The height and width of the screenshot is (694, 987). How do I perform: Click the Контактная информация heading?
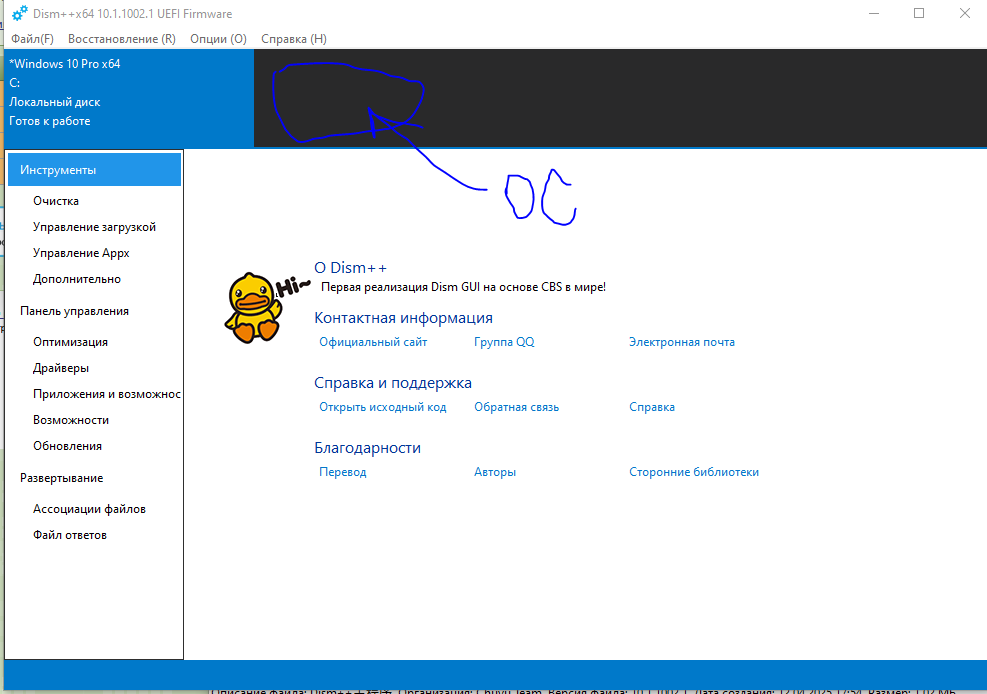(x=403, y=318)
